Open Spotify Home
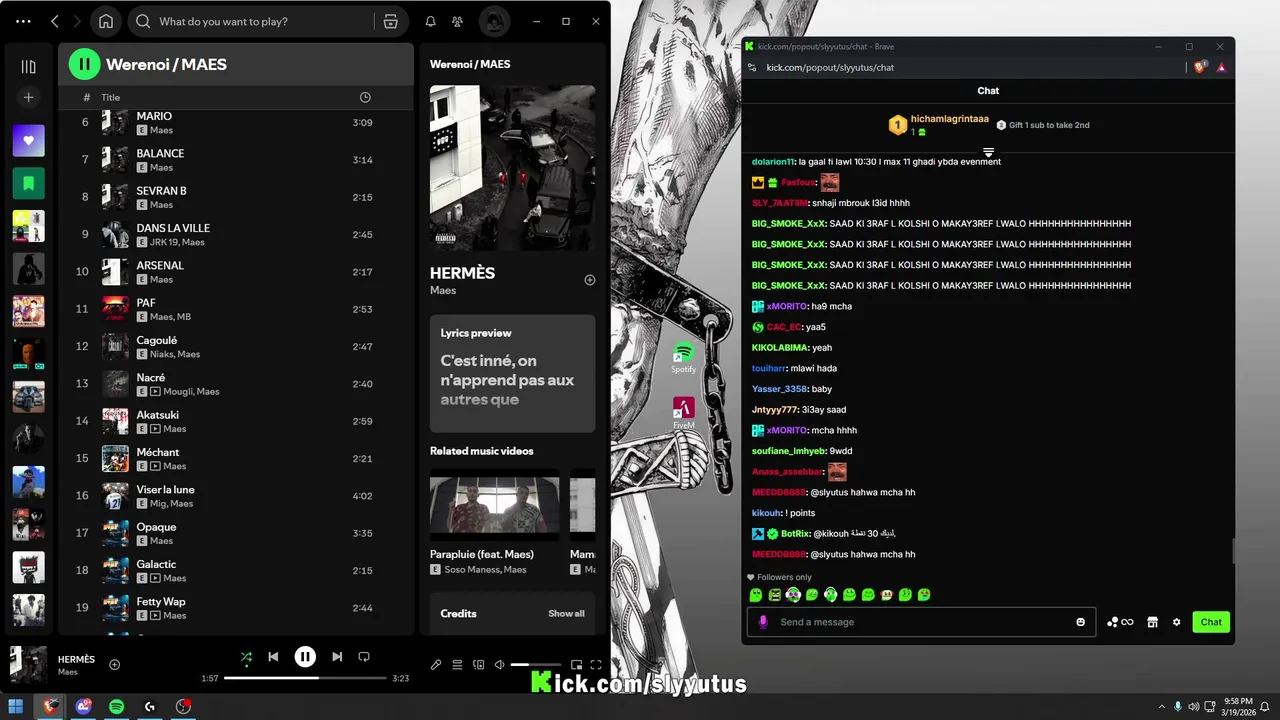This screenshot has height=720, width=1280. 106,21
